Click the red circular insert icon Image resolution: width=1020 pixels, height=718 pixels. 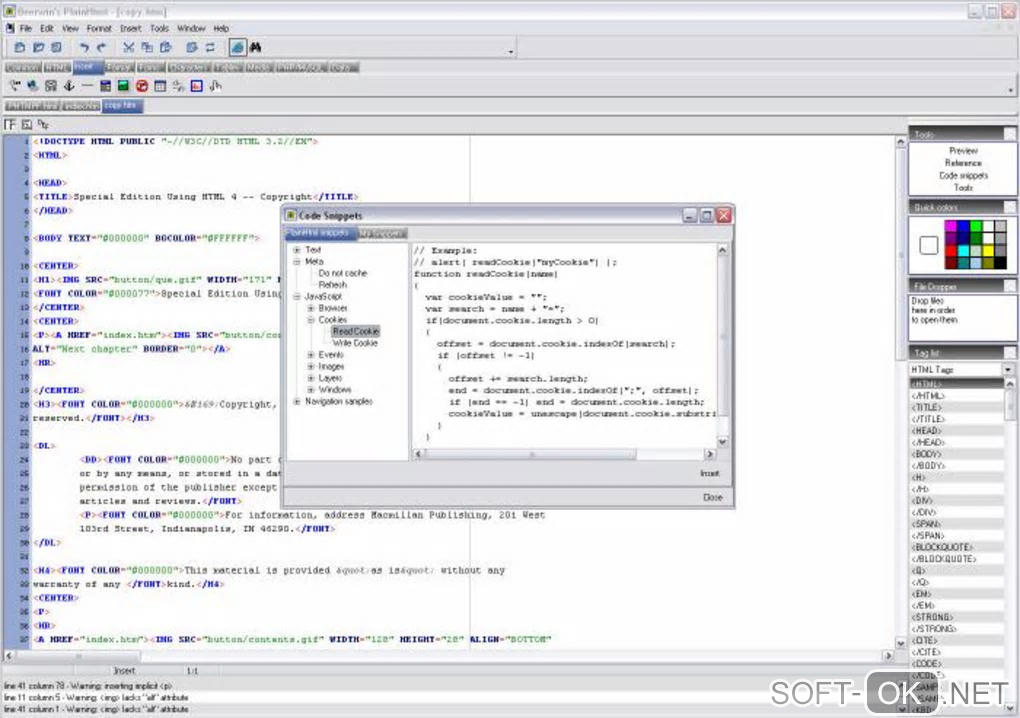(x=142, y=86)
